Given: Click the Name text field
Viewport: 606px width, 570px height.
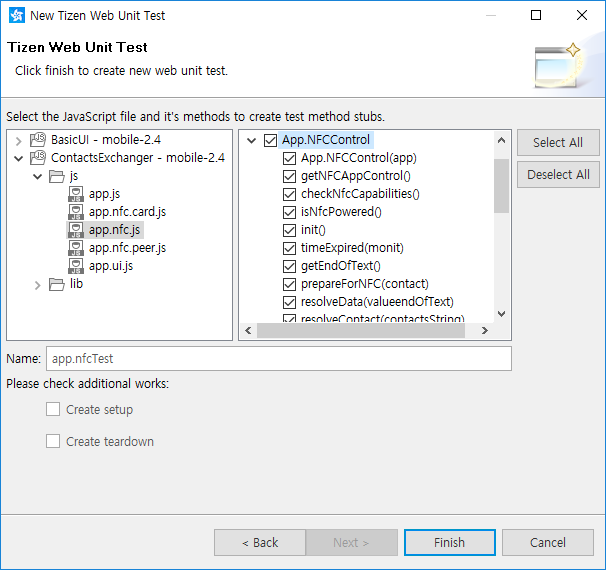Looking at the screenshot, I should (278, 358).
